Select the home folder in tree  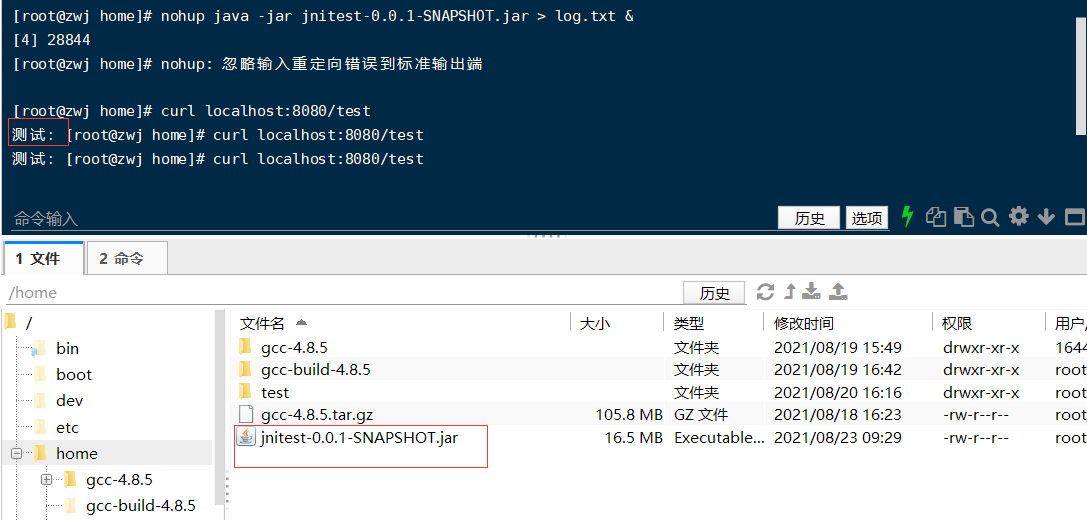pos(76,453)
